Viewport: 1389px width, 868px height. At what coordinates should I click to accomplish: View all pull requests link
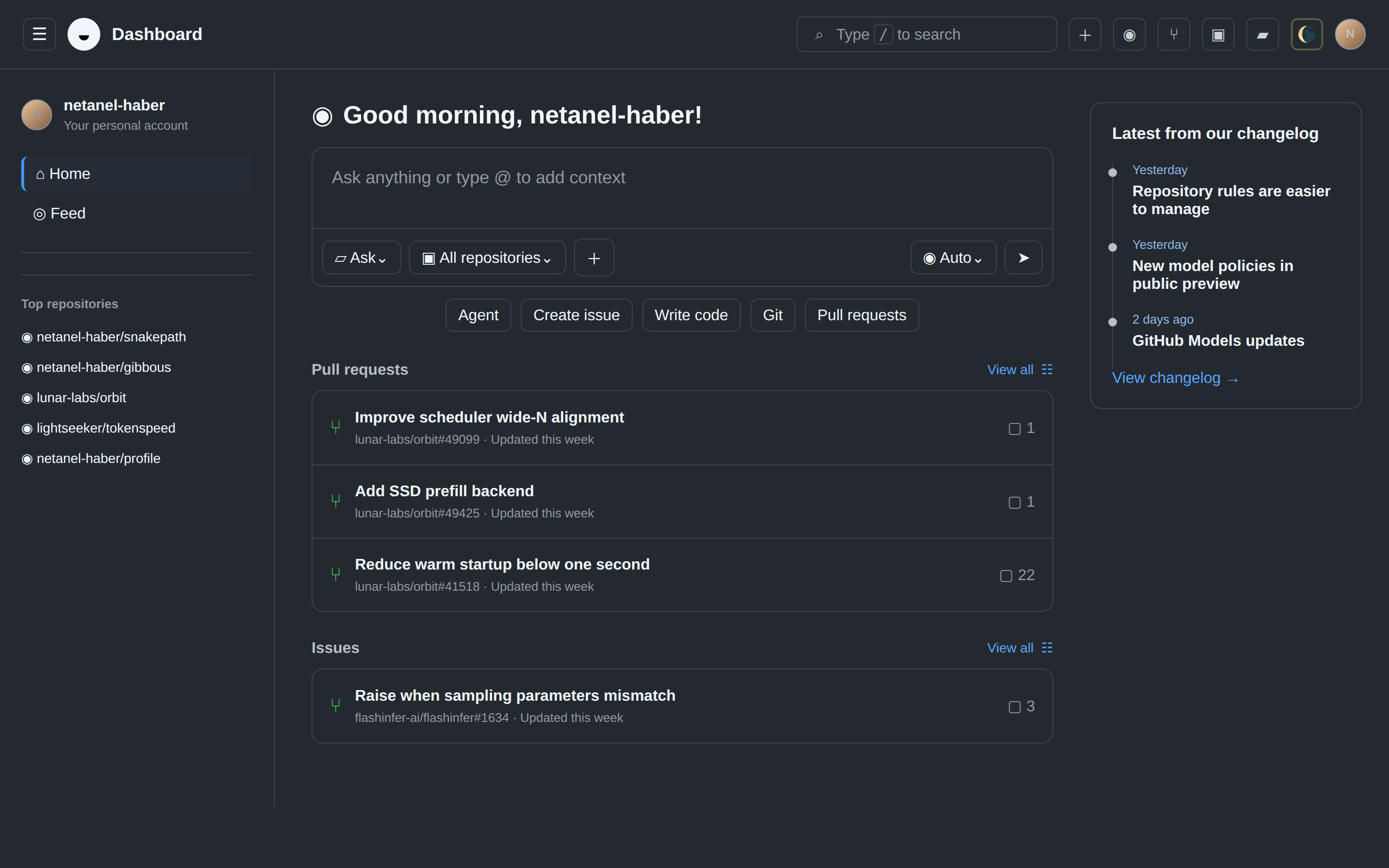[1020, 370]
